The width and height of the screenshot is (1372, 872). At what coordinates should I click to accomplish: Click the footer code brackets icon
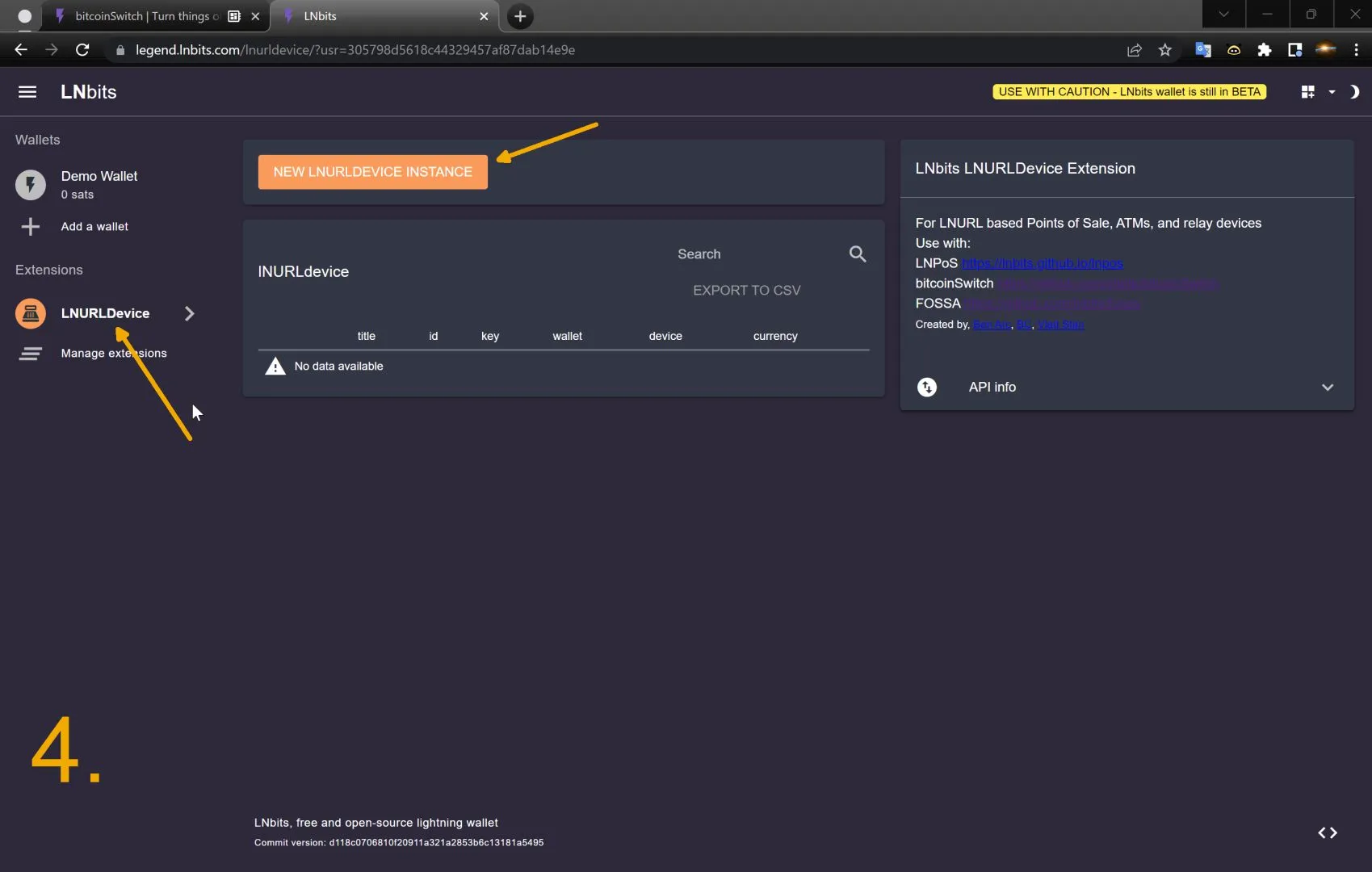click(x=1328, y=833)
